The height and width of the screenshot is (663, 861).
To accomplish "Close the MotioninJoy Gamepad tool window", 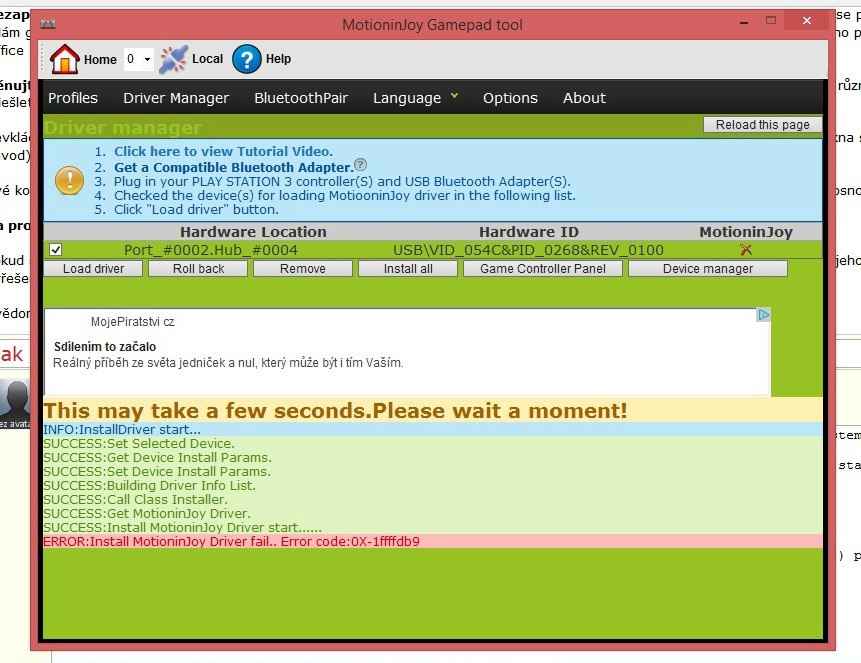I will (x=806, y=21).
